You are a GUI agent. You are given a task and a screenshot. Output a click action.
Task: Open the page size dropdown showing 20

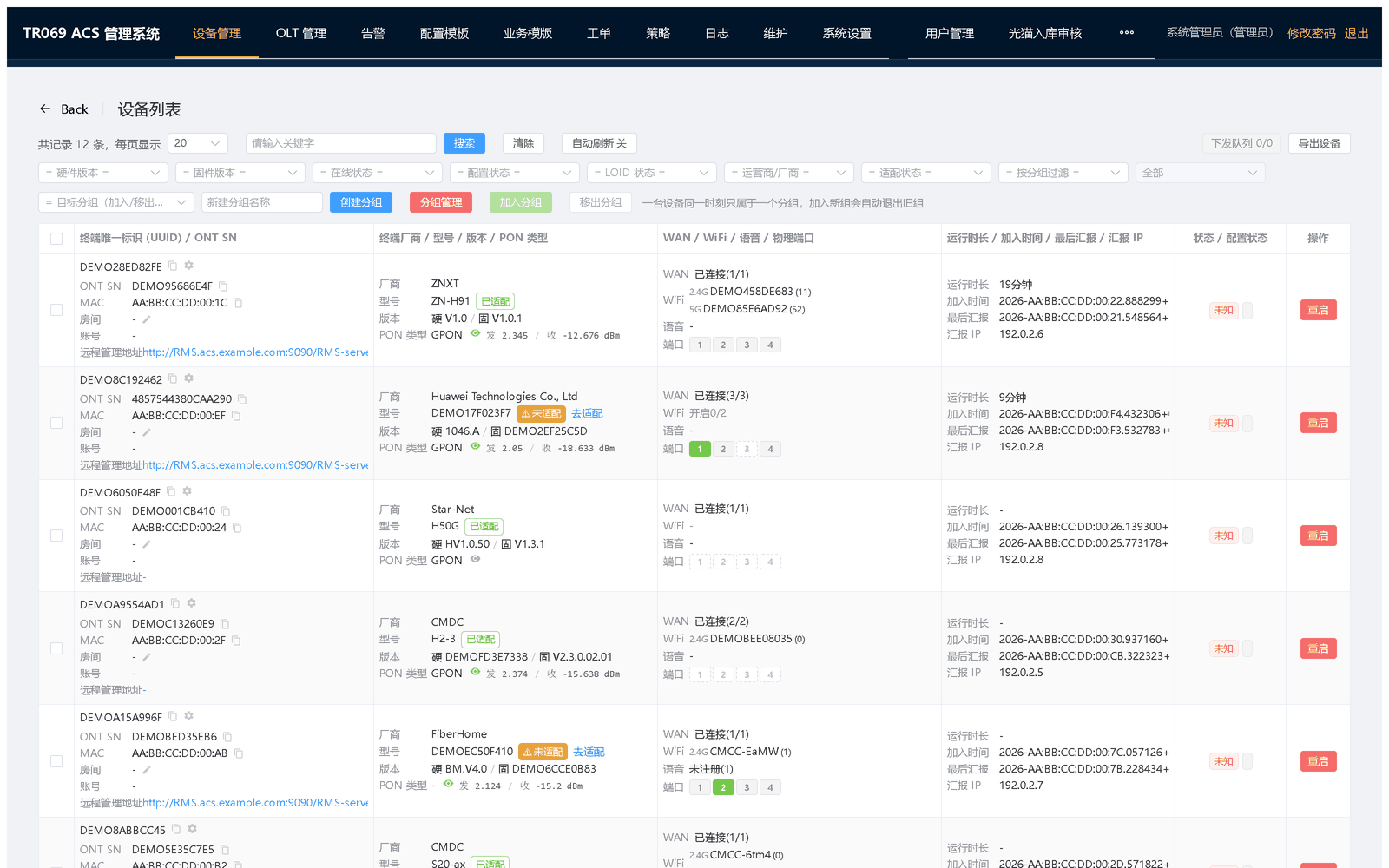click(x=198, y=143)
